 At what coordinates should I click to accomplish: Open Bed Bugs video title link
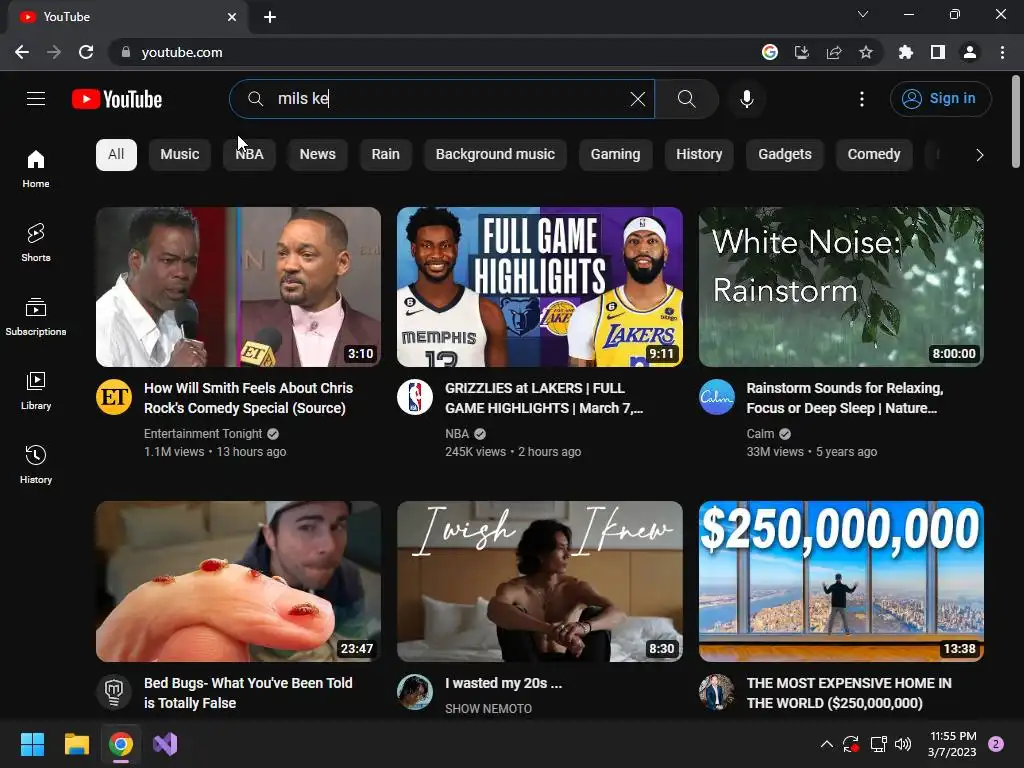pos(248,693)
